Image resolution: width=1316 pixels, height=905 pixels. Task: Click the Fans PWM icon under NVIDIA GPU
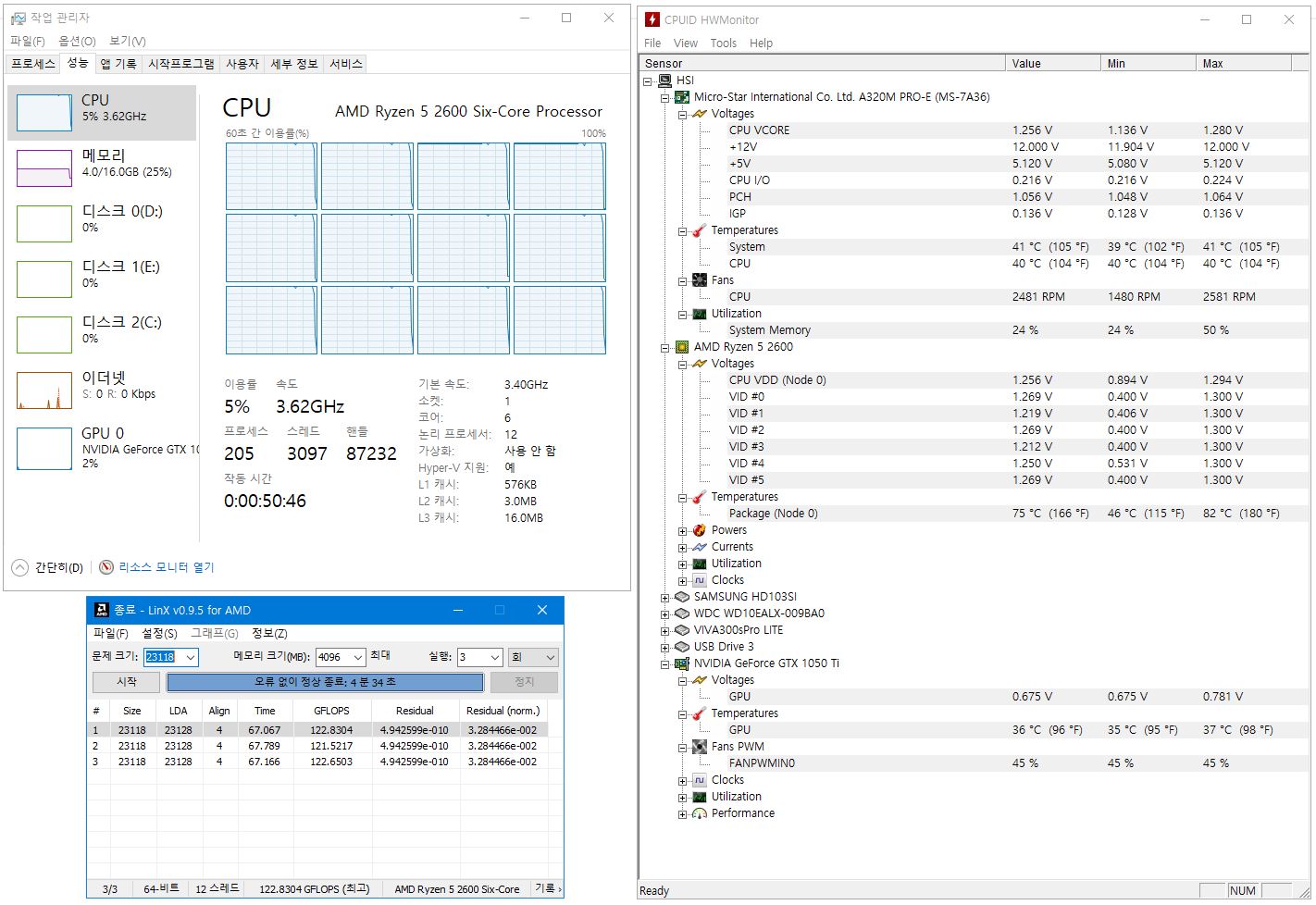tap(700, 747)
